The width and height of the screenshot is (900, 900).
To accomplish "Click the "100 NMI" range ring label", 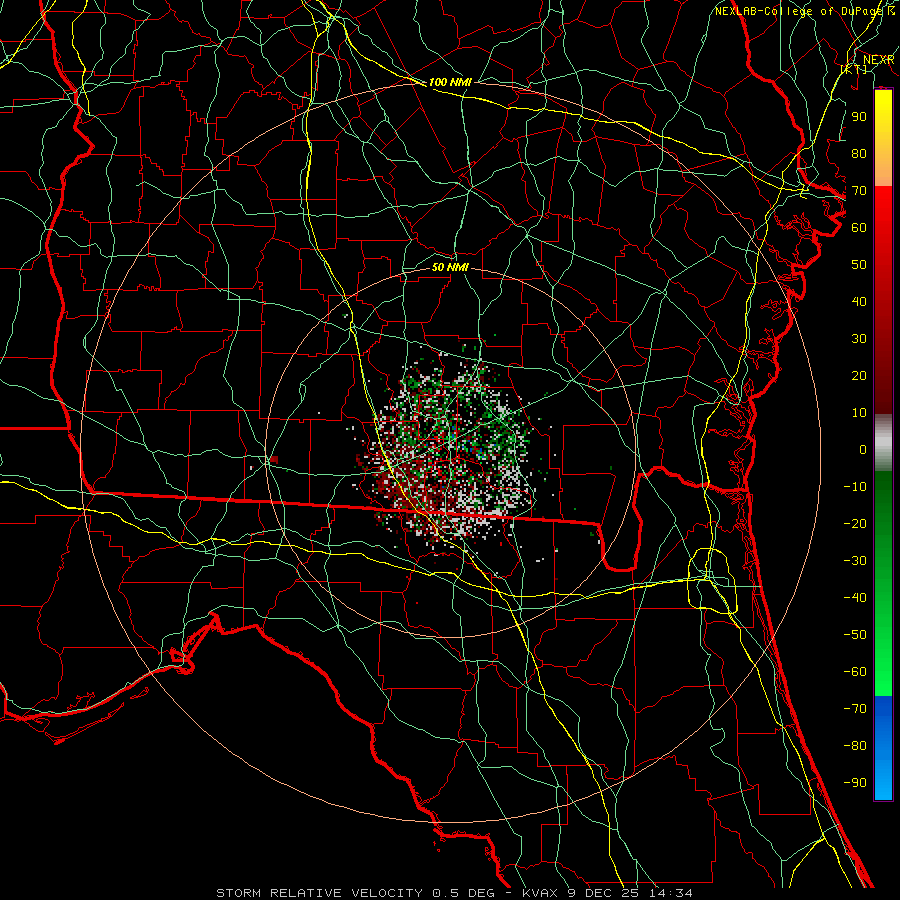I will [x=450, y=82].
